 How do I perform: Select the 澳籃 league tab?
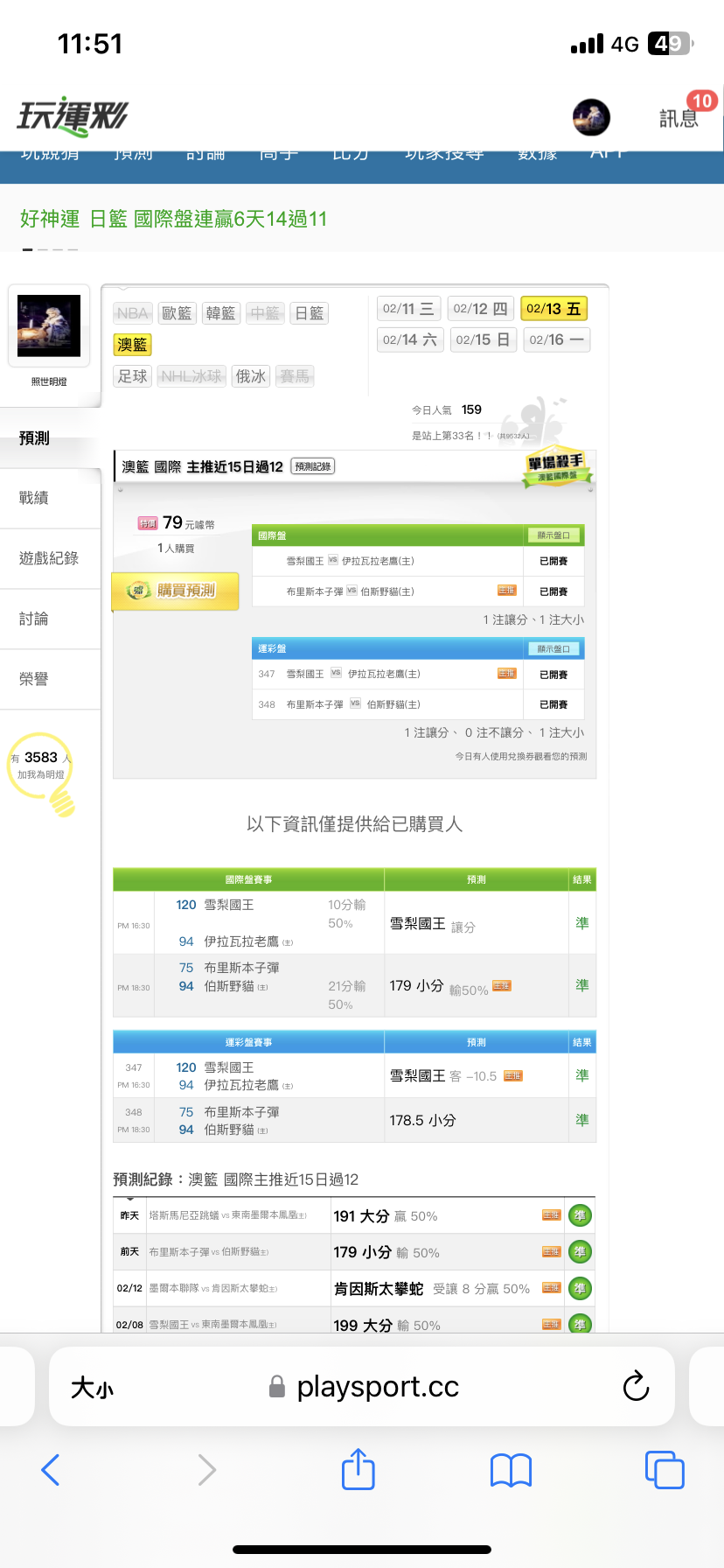(133, 345)
